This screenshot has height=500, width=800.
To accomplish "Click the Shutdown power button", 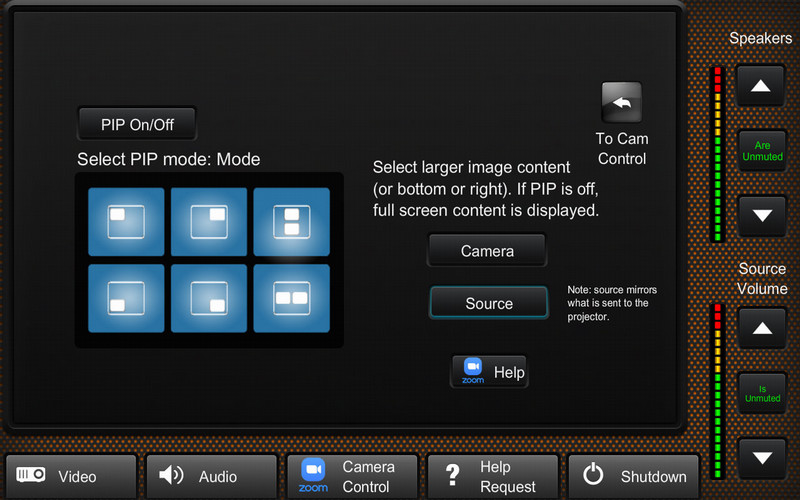I will [634, 477].
